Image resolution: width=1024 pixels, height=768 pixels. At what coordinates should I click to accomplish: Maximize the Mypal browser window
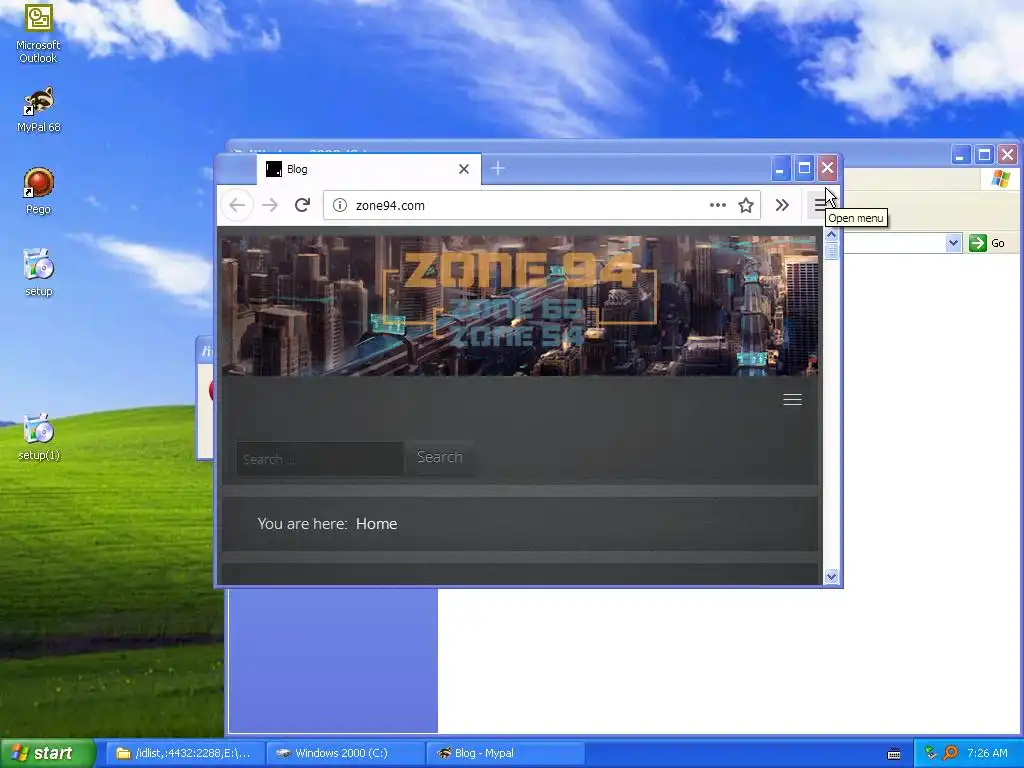804,168
